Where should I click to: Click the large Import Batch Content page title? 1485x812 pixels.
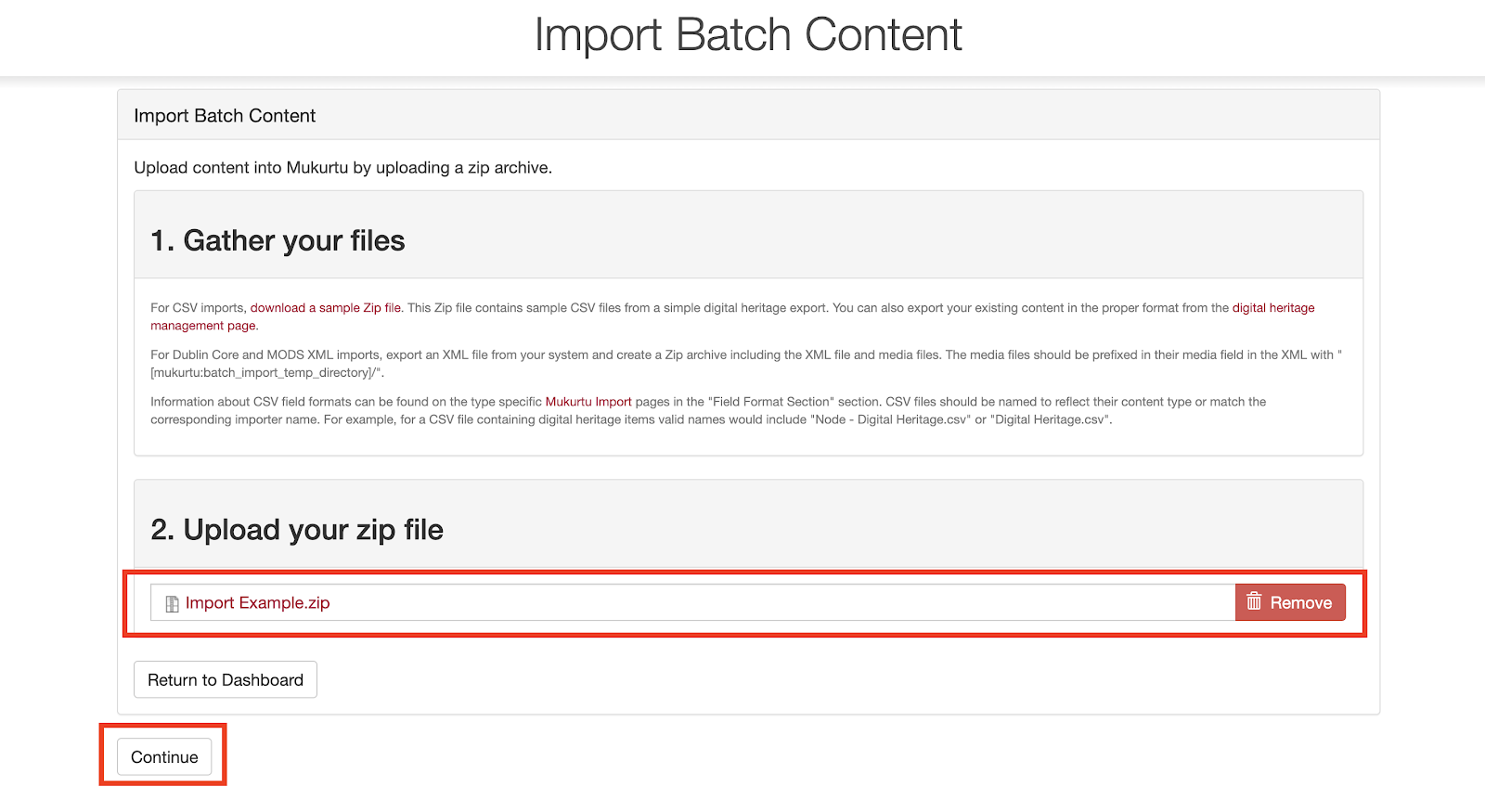point(748,35)
